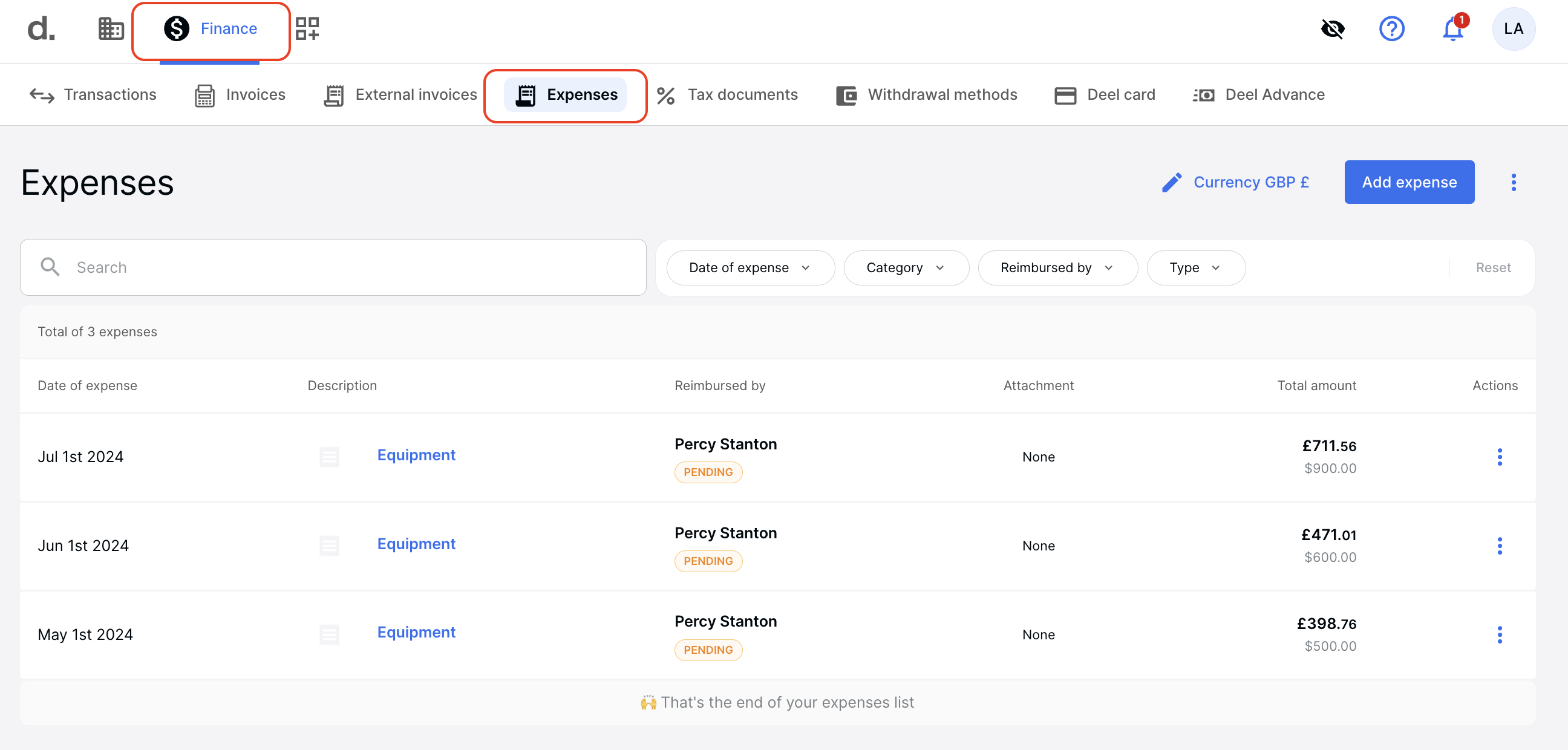Open actions menu for May 1st 2024 expense
1568x750 pixels.
point(1499,634)
